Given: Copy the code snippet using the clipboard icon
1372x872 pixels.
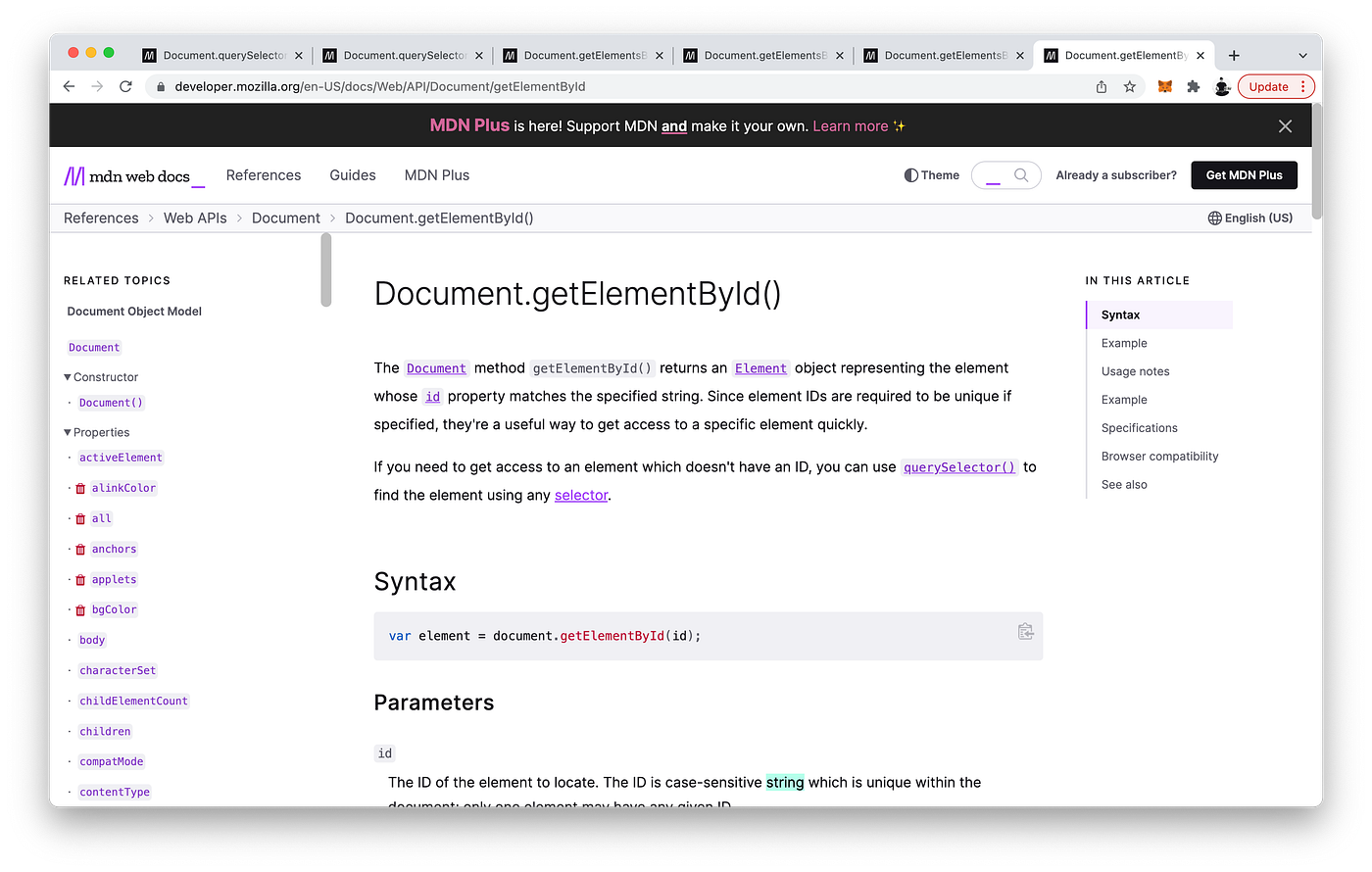Looking at the screenshot, I should click(1025, 632).
